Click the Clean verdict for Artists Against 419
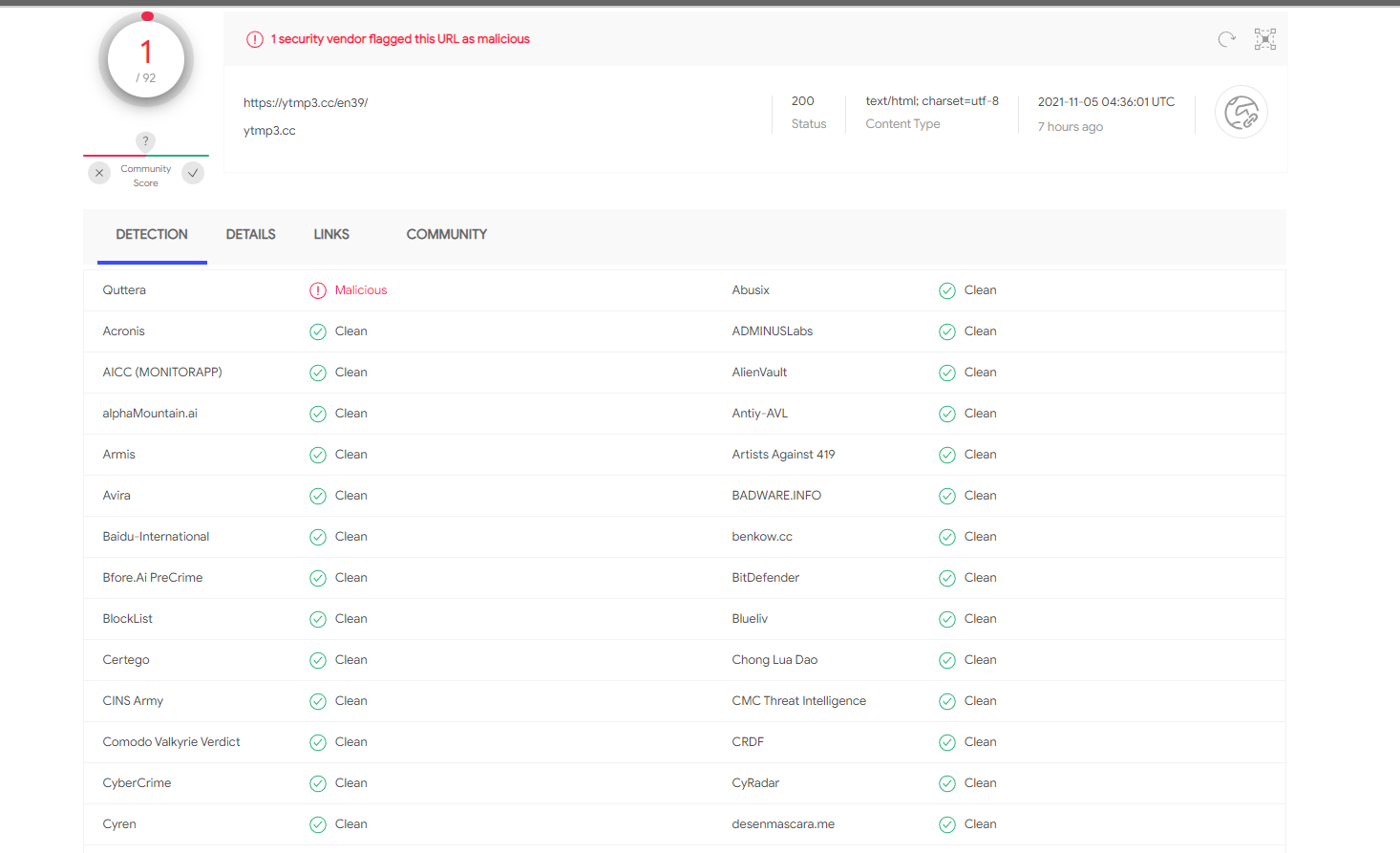Image resolution: width=1400 pixels, height=853 pixels. (981, 455)
